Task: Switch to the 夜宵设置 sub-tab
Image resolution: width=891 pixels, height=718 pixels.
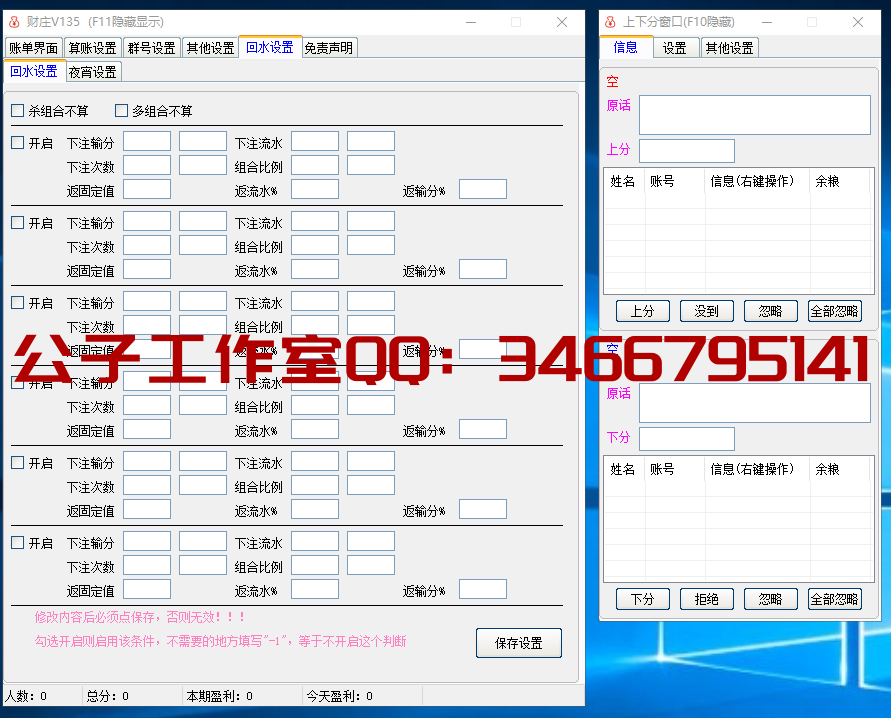Action: point(93,72)
